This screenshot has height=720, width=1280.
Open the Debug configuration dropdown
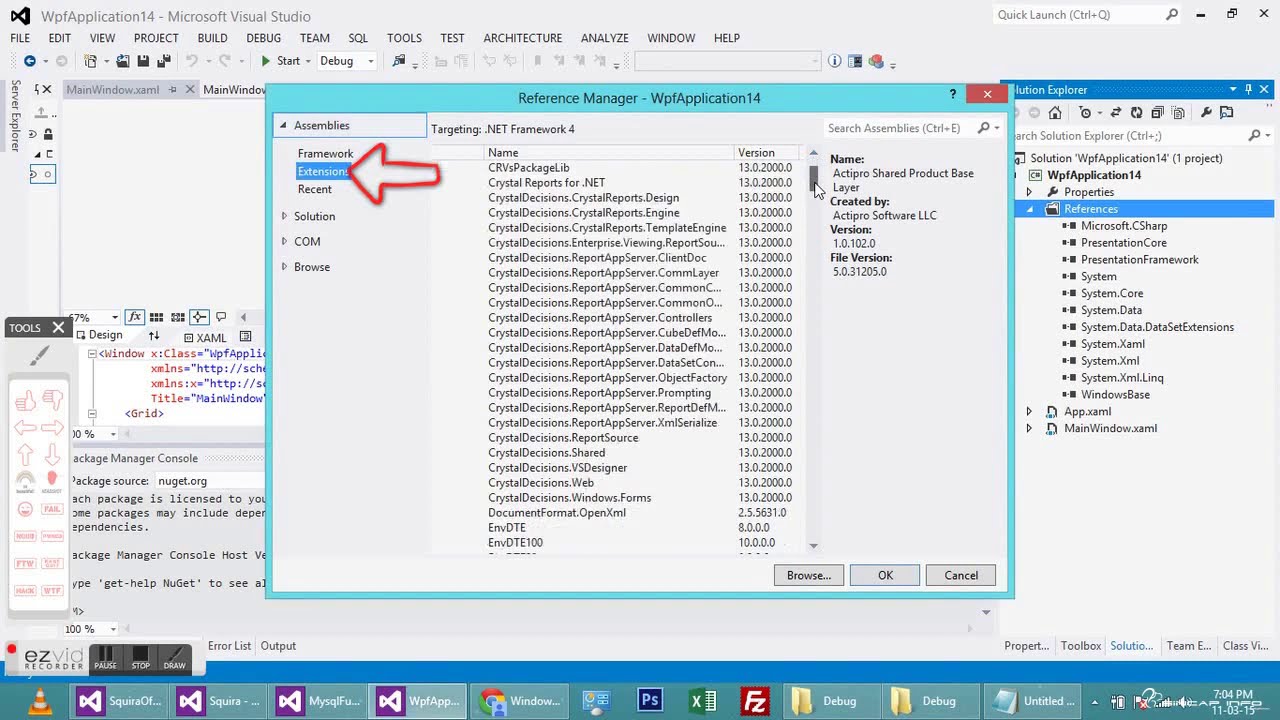click(370, 61)
